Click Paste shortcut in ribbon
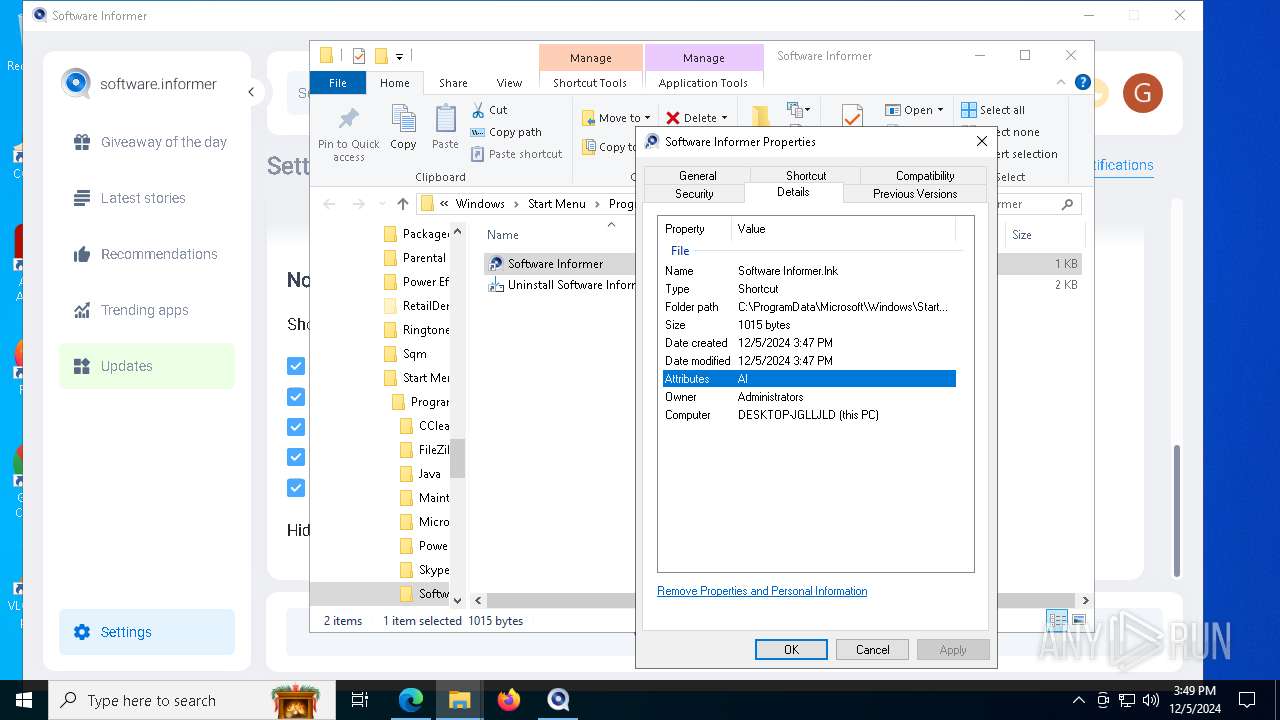The height and width of the screenshot is (720, 1280). [x=517, y=154]
